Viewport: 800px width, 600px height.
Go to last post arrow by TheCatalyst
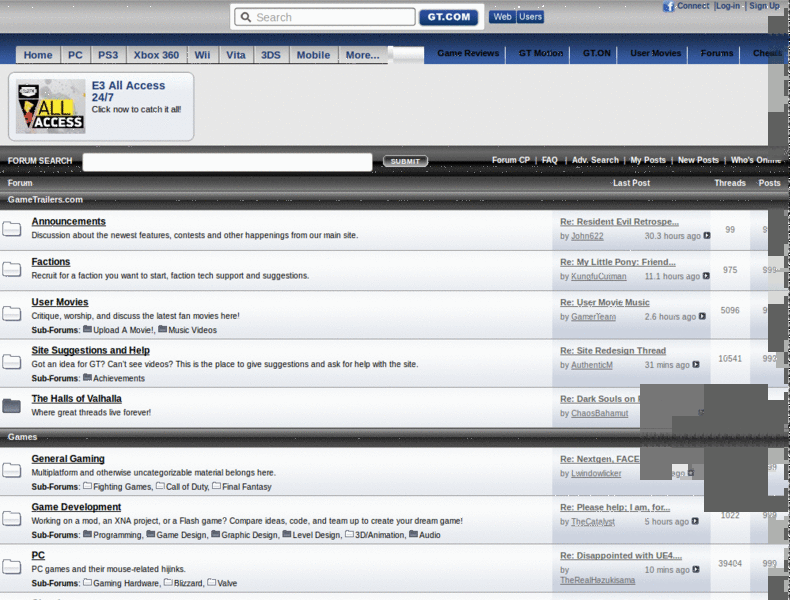pyautogui.click(x=695, y=521)
